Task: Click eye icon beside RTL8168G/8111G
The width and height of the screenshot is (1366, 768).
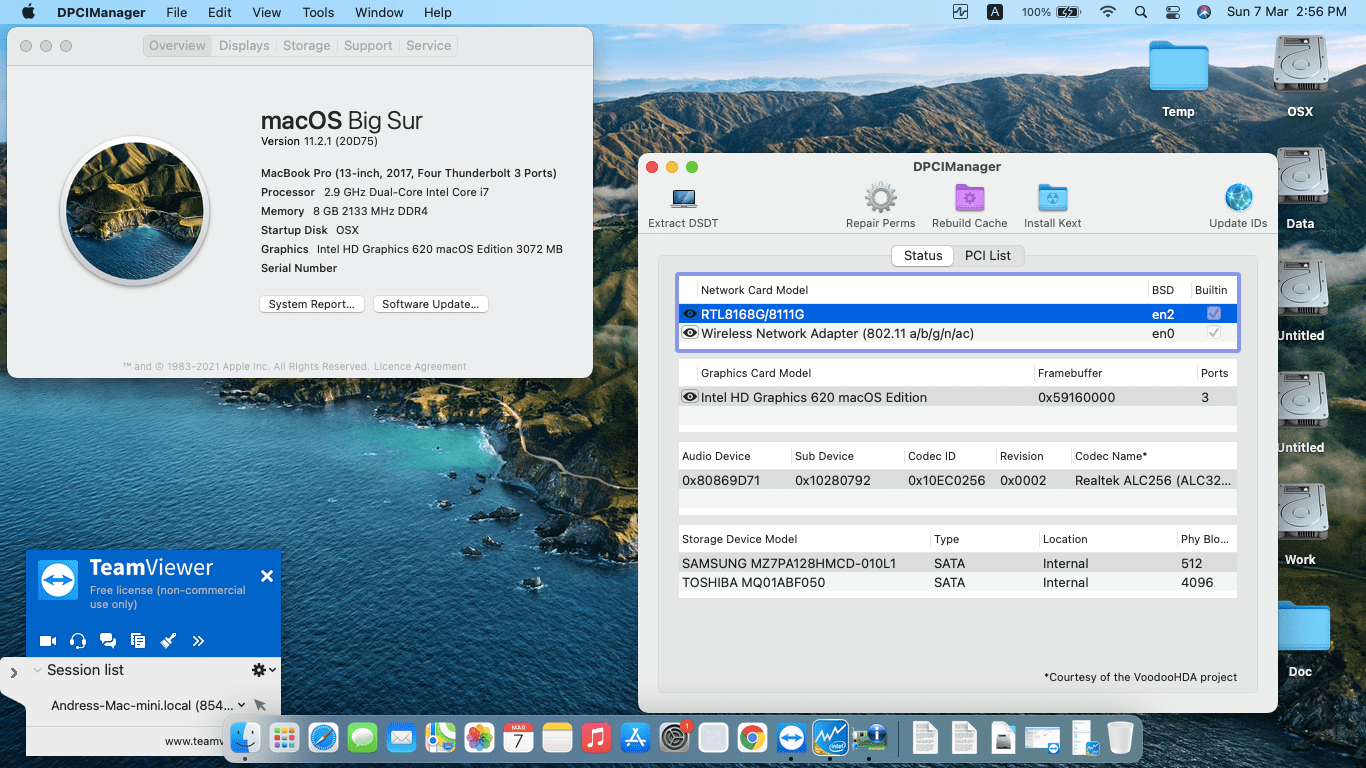Action: (x=690, y=314)
